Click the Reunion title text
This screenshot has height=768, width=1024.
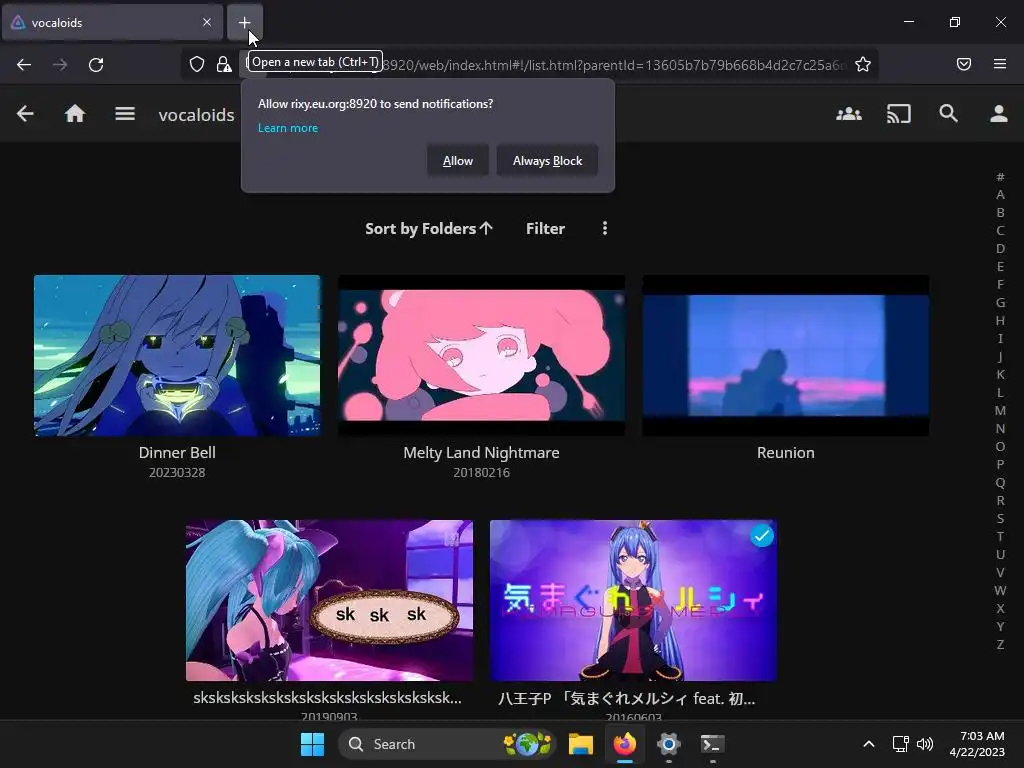(786, 453)
